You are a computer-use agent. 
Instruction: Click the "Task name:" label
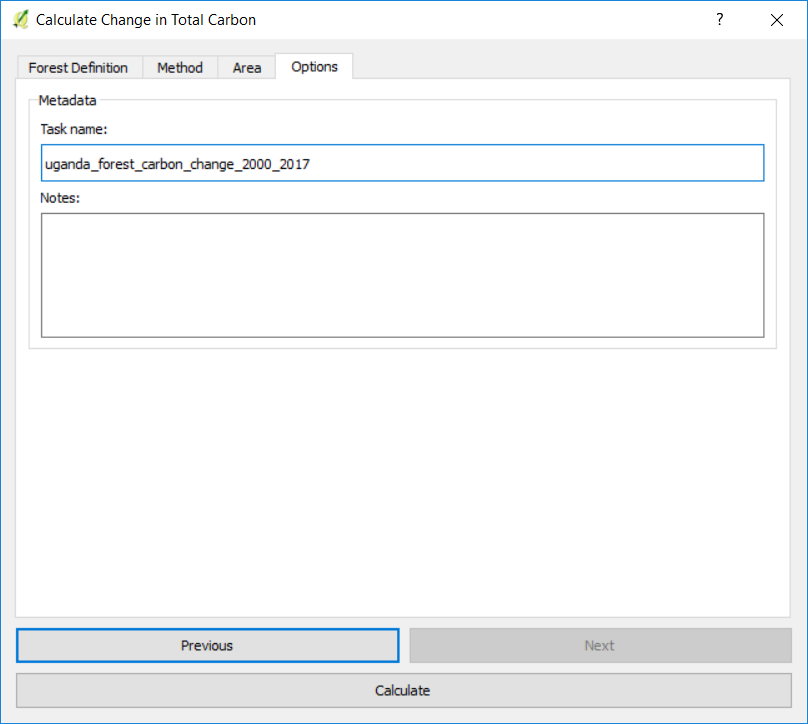[74, 129]
